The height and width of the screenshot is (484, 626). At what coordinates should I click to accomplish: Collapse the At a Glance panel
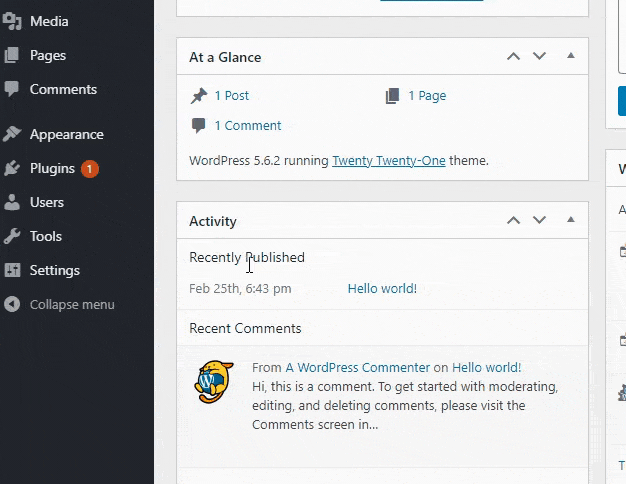(x=571, y=56)
